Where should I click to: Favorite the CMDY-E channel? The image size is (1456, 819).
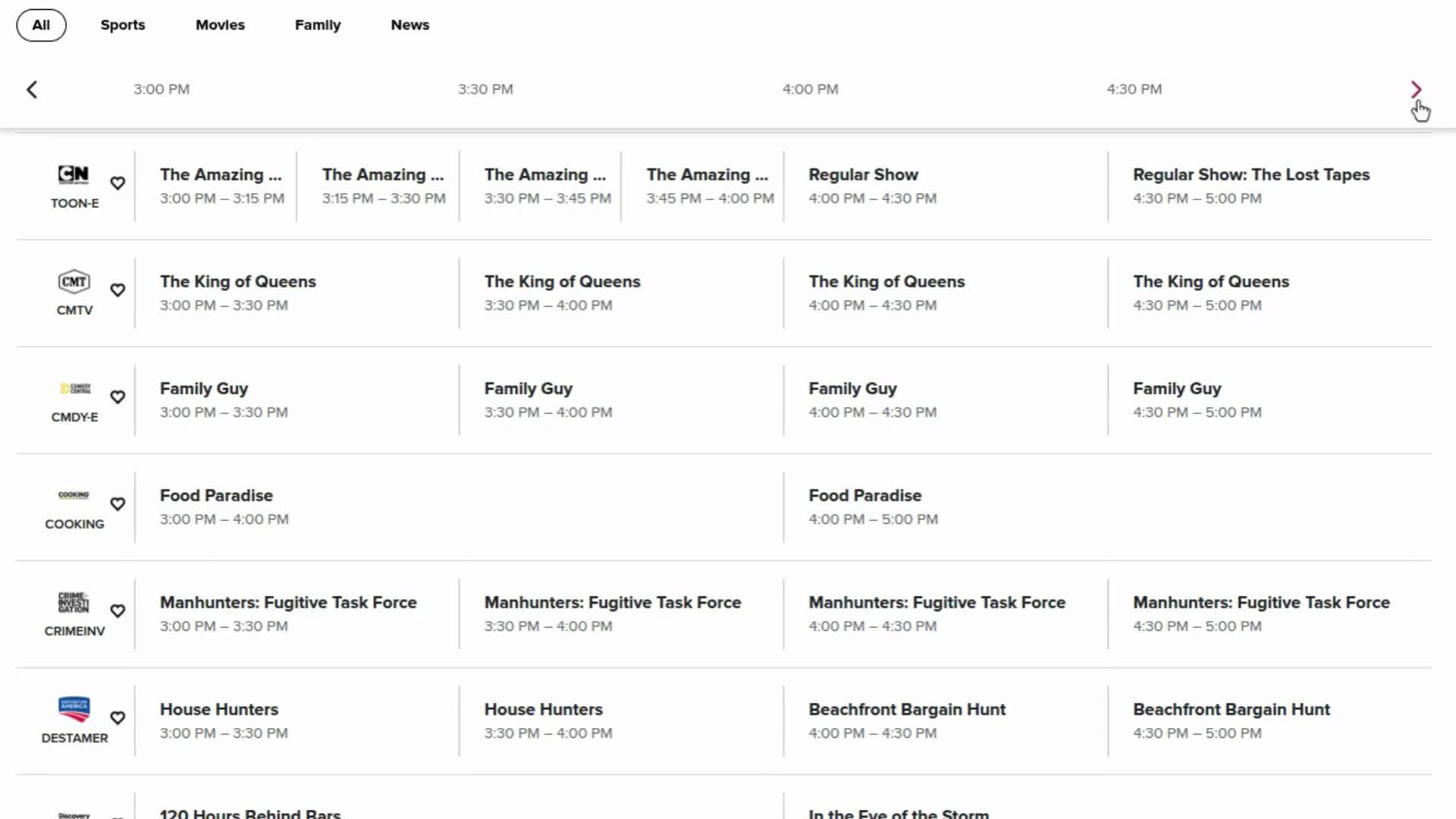(x=118, y=397)
